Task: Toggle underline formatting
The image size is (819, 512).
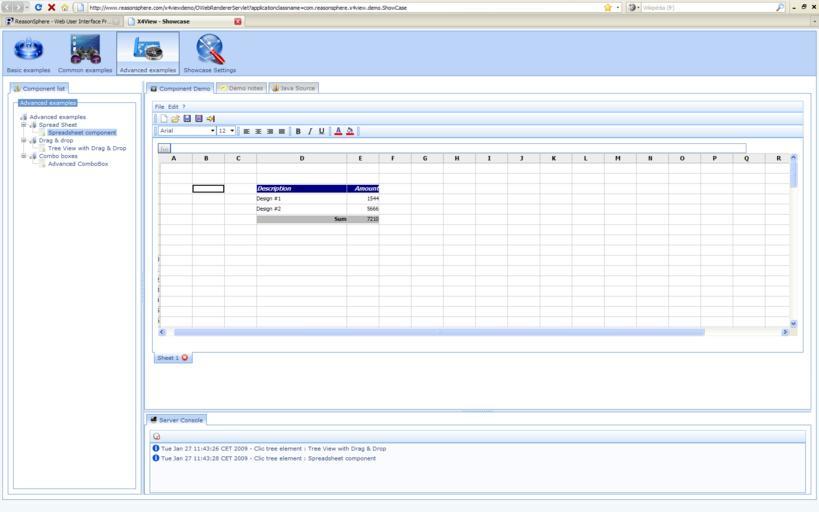Action: pos(322,131)
